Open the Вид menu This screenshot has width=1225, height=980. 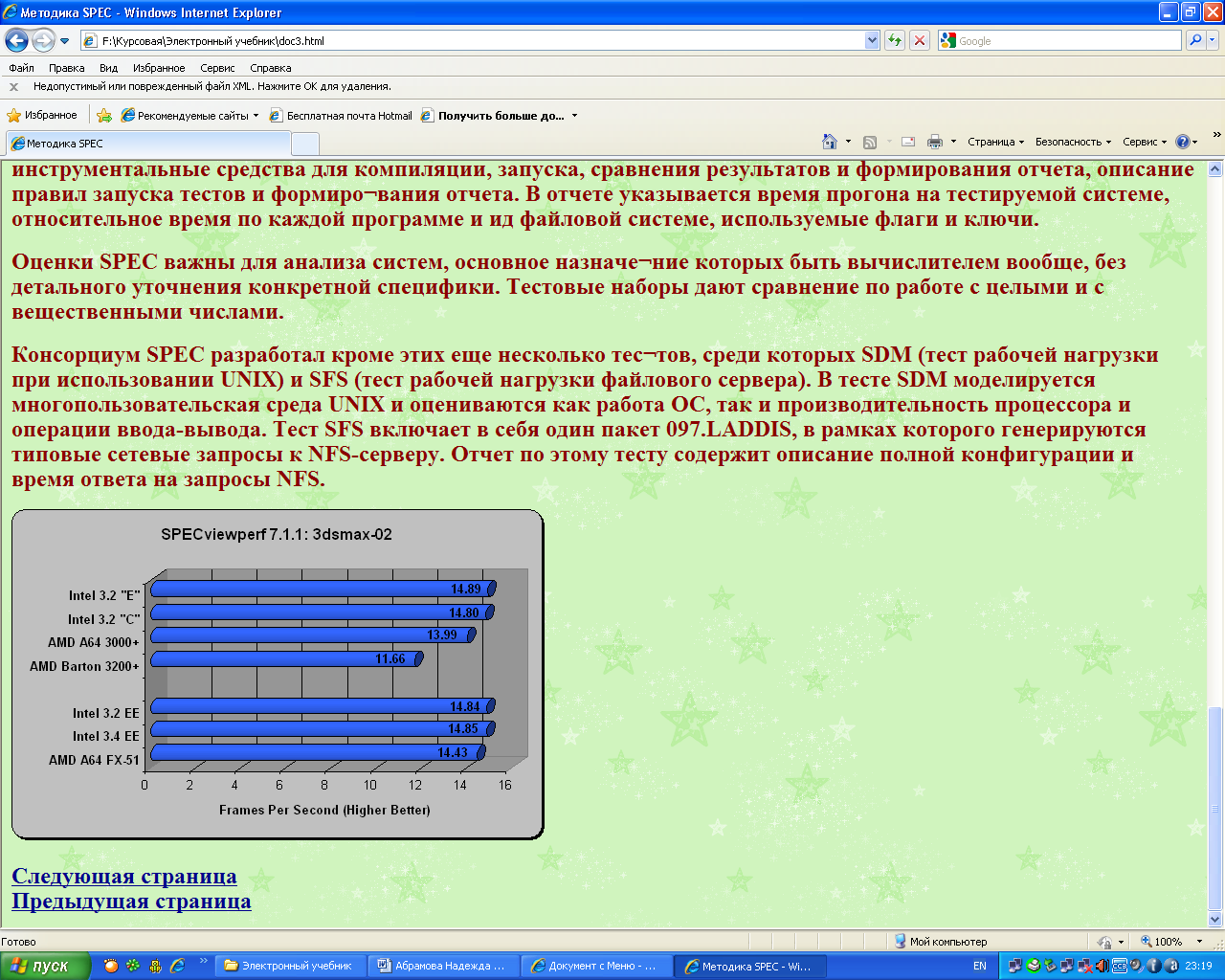pos(109,68)
